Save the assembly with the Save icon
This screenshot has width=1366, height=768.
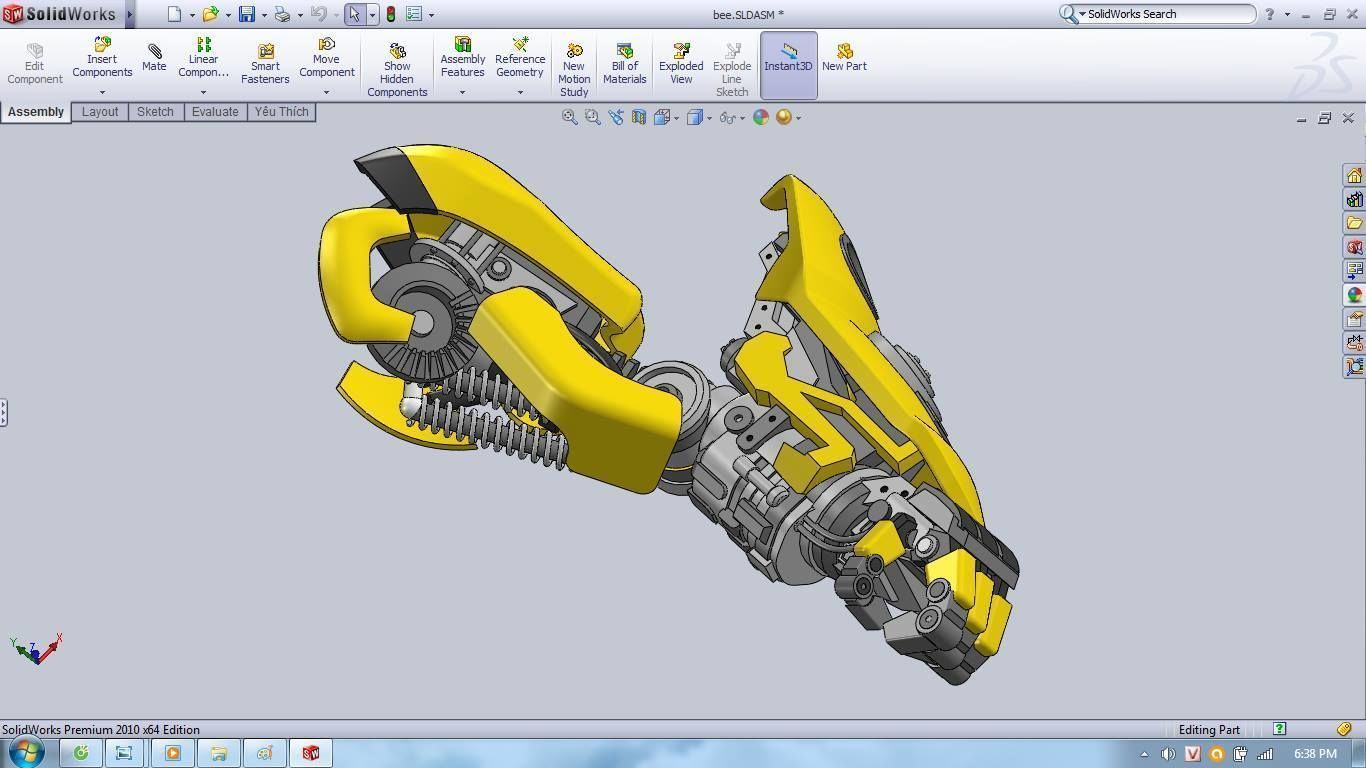tap(246, 14)
